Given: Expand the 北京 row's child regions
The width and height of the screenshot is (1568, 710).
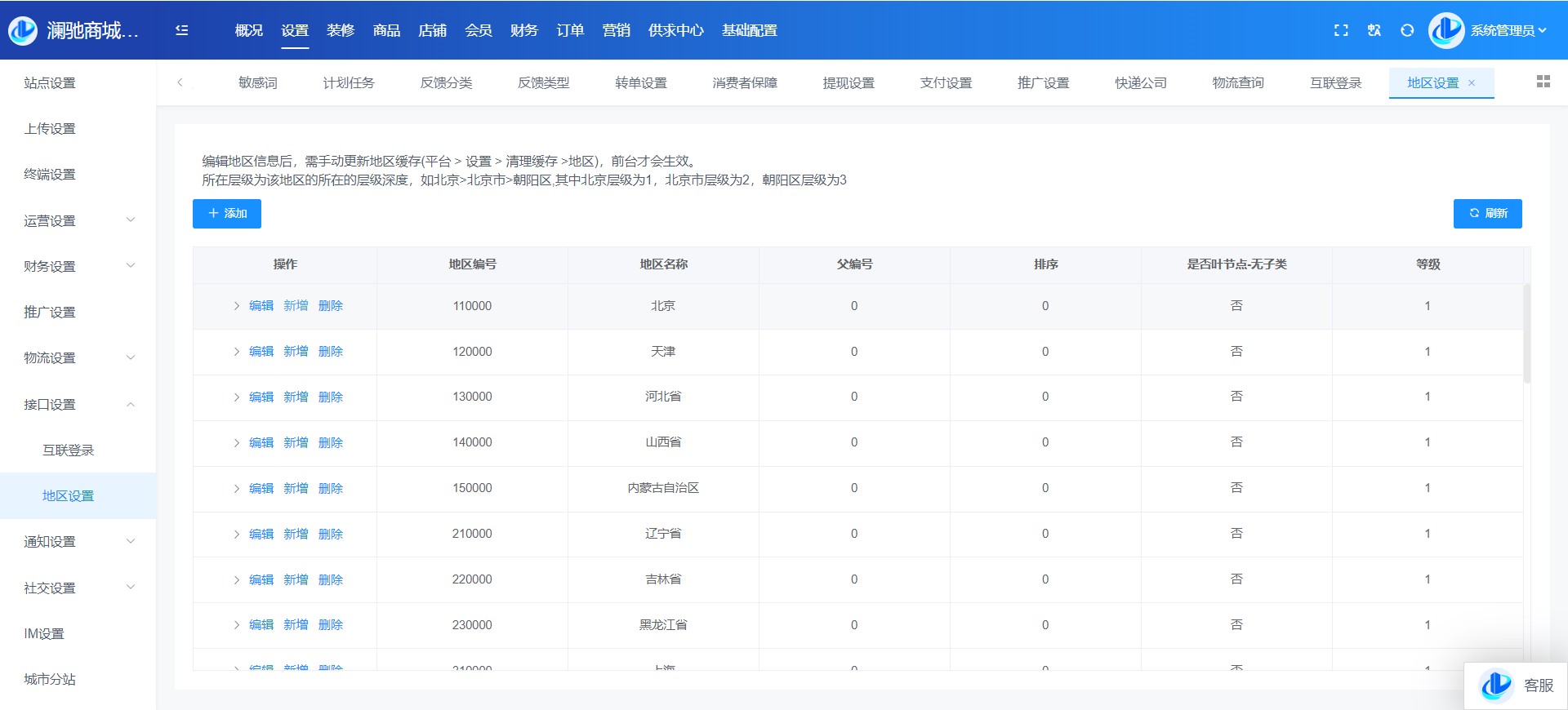Looking at the screenshot, I should click(237, 306).
